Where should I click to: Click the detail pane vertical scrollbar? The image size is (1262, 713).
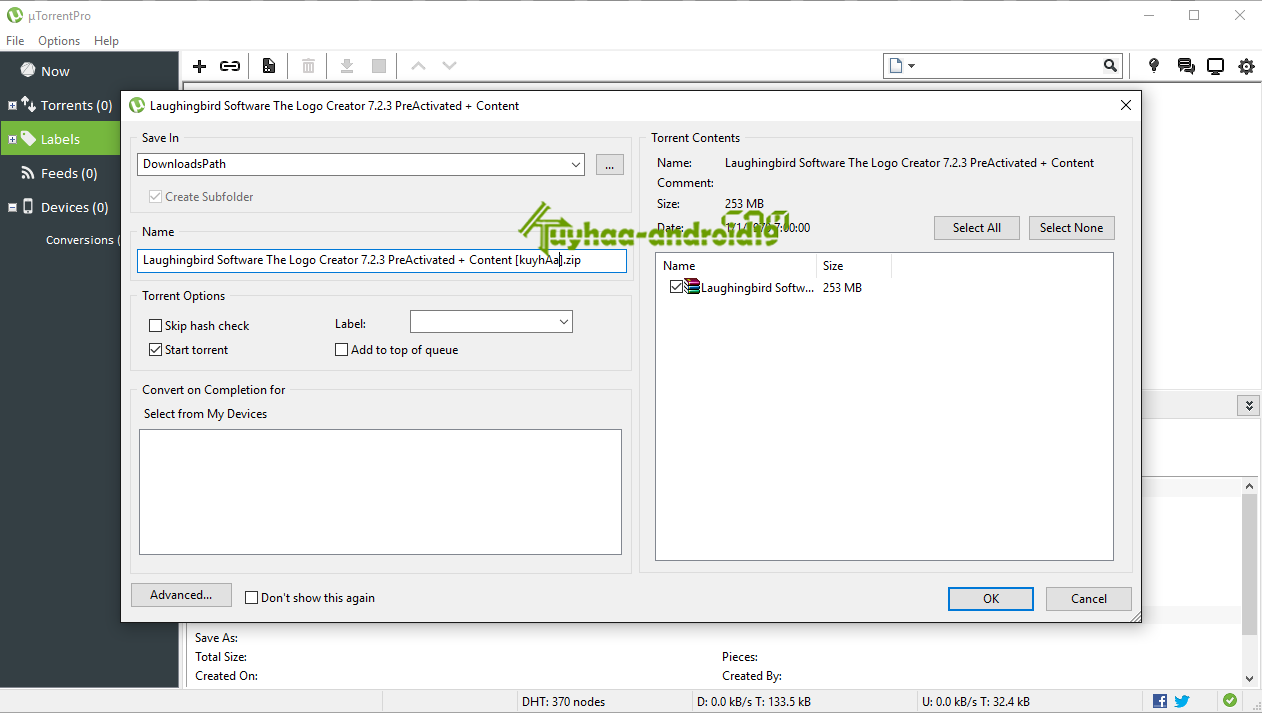pos(1250,563)
